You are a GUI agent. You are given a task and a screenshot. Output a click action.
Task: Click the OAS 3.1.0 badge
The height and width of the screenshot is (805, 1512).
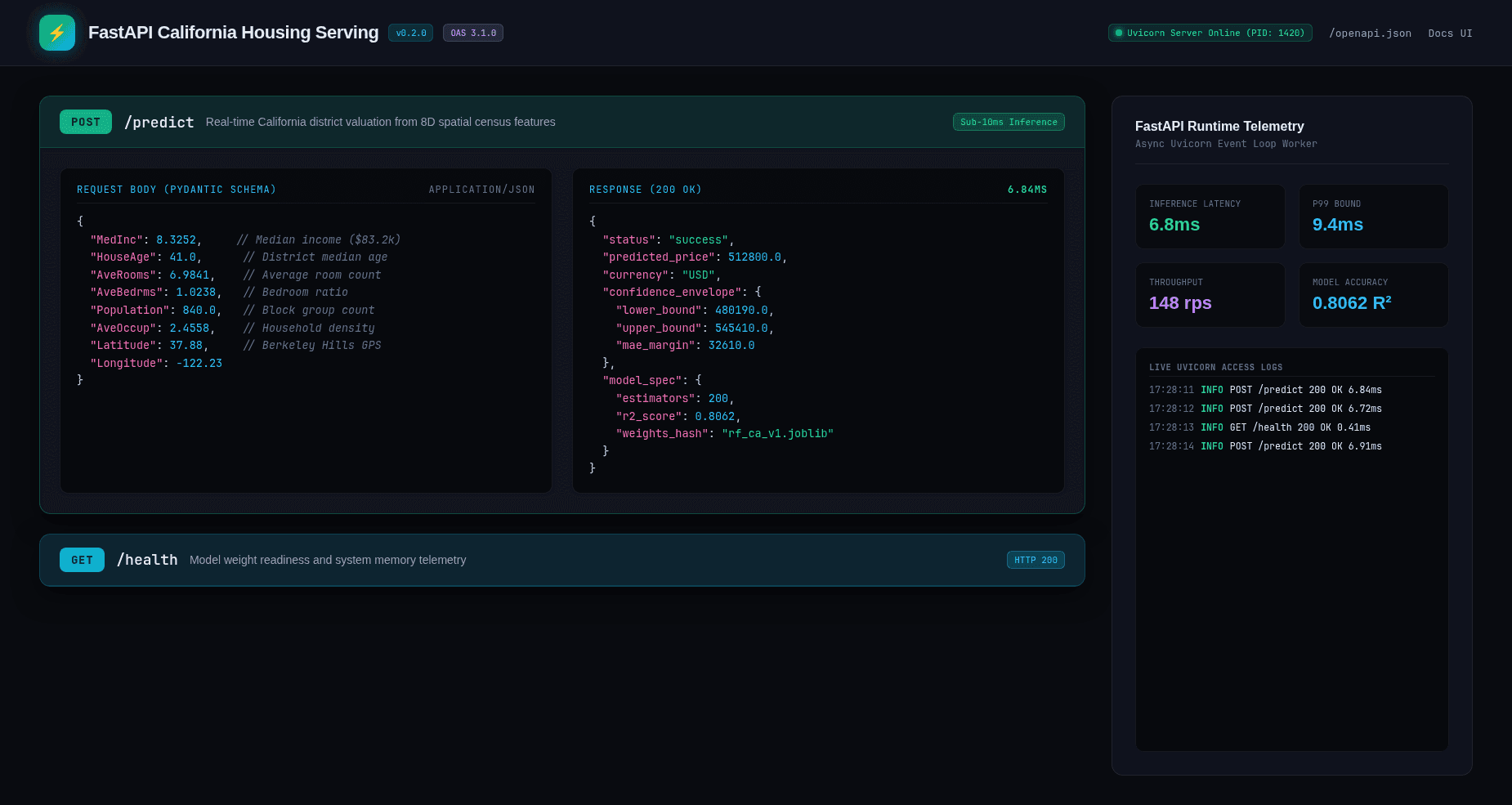pyautogui.click(x=473, y=33)
